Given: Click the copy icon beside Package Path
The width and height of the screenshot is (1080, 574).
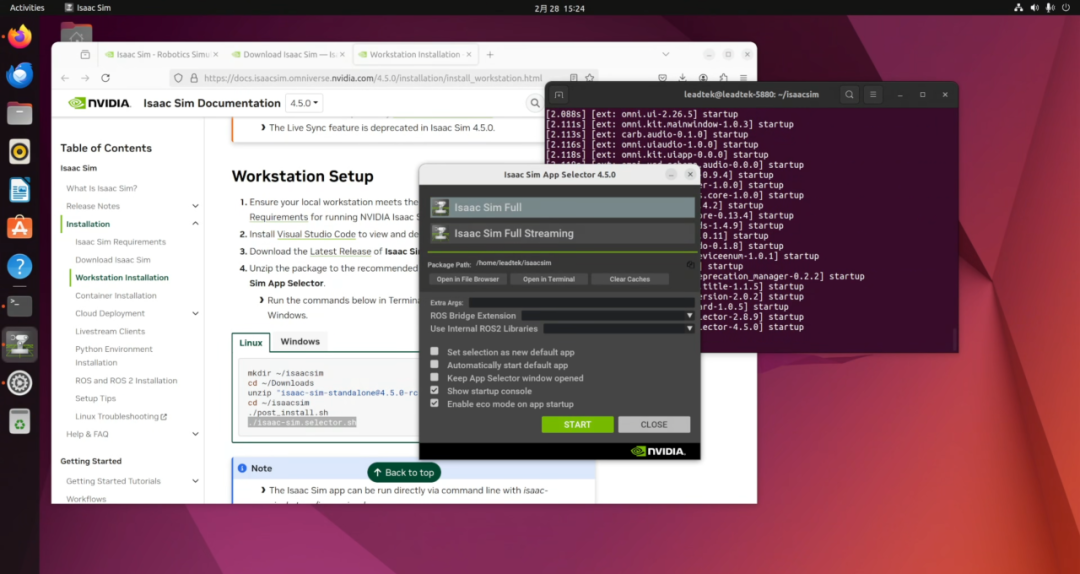Looking at the screenshot, I should coord(690,264).
